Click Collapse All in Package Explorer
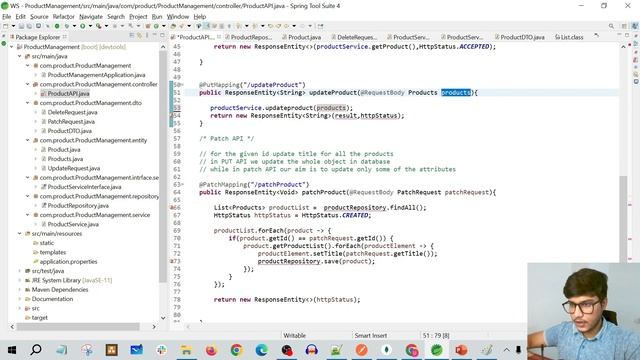640x360 pixels. point(132,36)
